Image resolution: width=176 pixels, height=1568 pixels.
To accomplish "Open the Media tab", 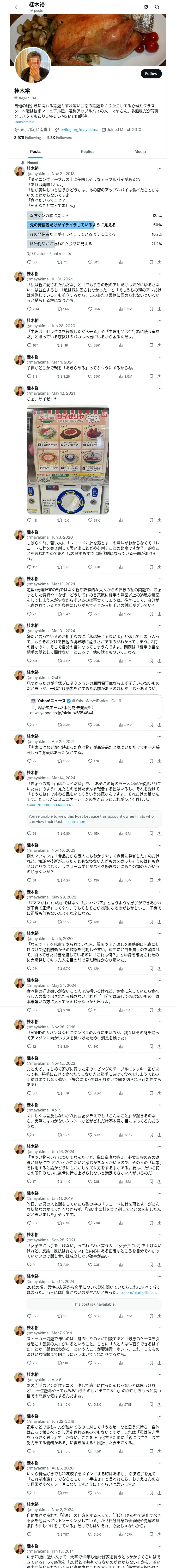I will coord(139,152).
